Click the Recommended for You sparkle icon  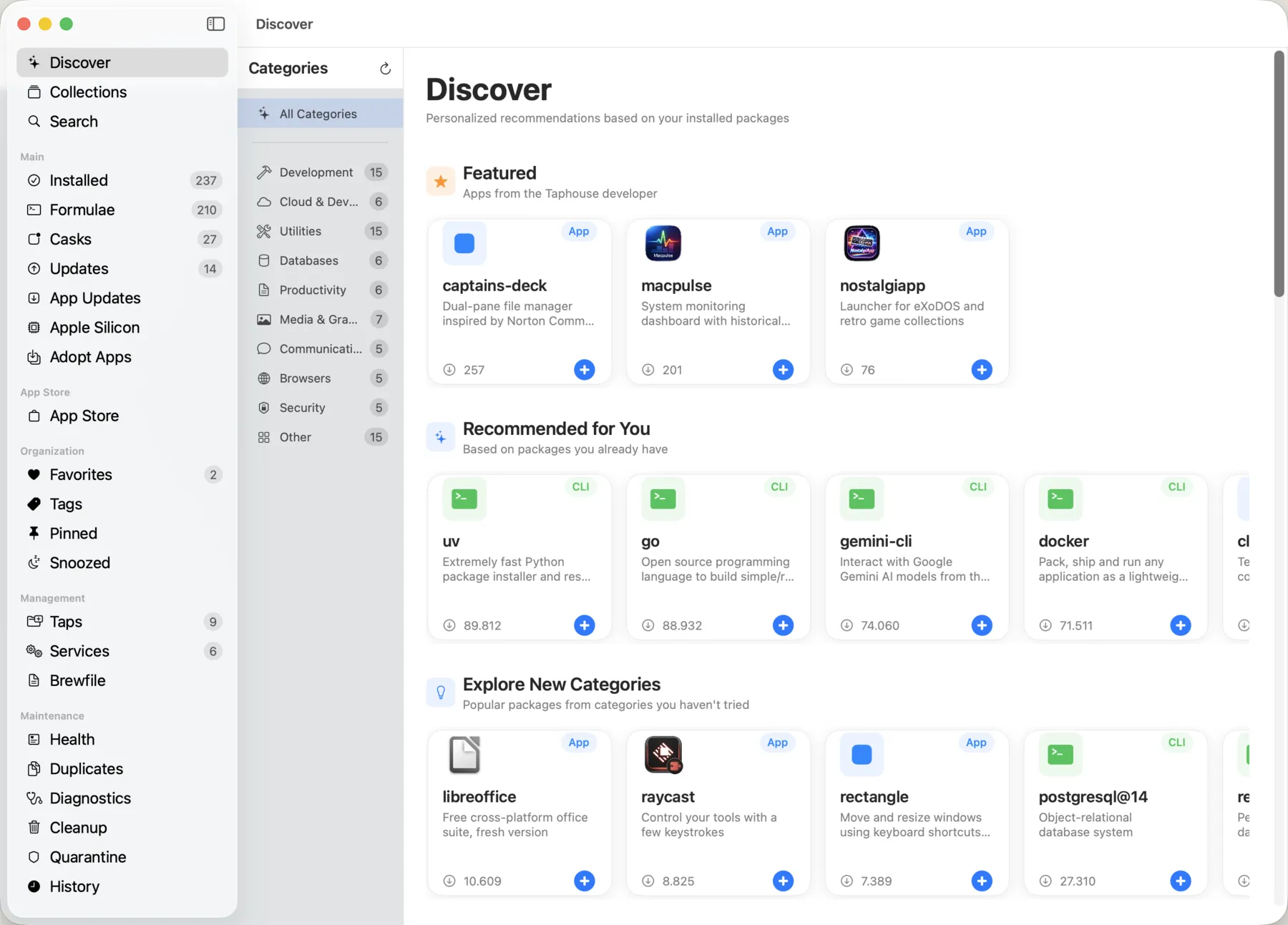pyautogui.click(x=441, y=437)
